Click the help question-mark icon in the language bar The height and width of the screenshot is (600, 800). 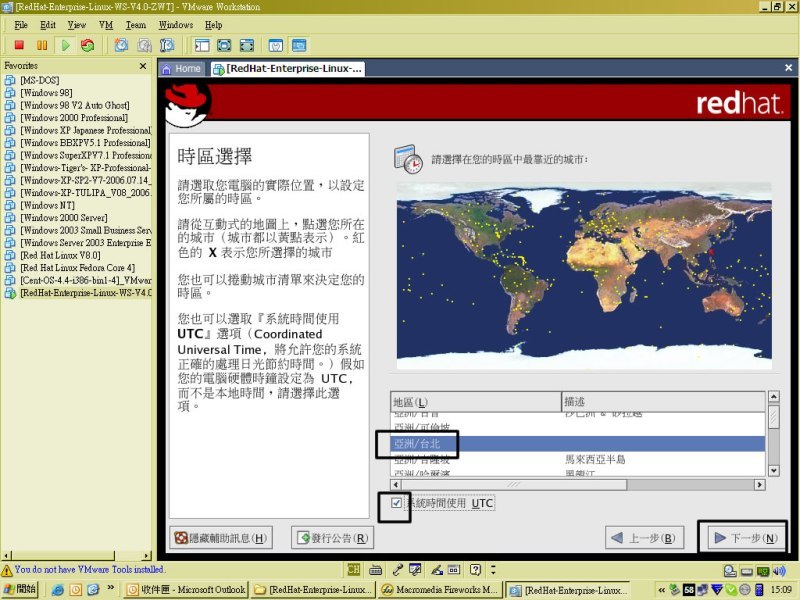pos(476,569)
